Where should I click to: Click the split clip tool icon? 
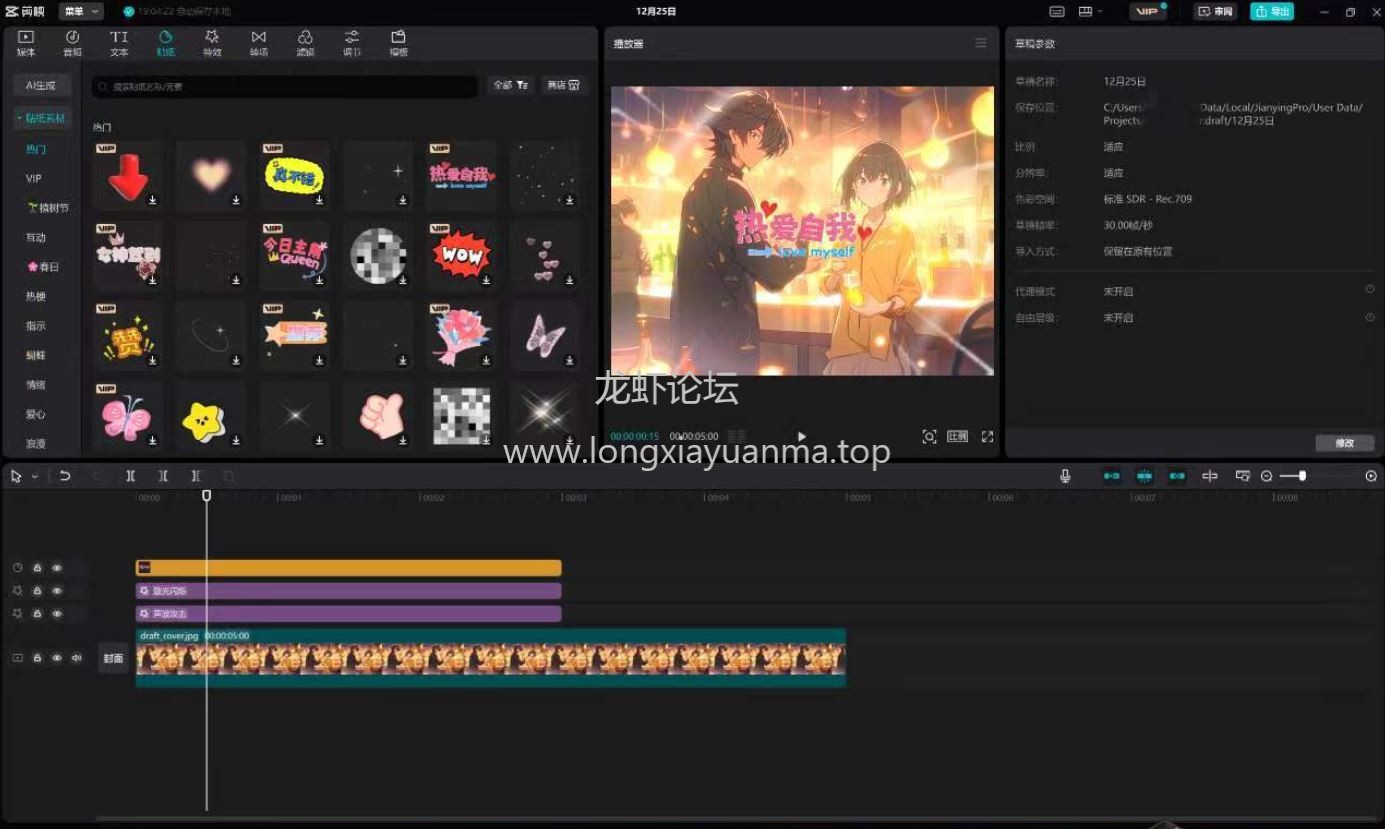coord(130,476)
